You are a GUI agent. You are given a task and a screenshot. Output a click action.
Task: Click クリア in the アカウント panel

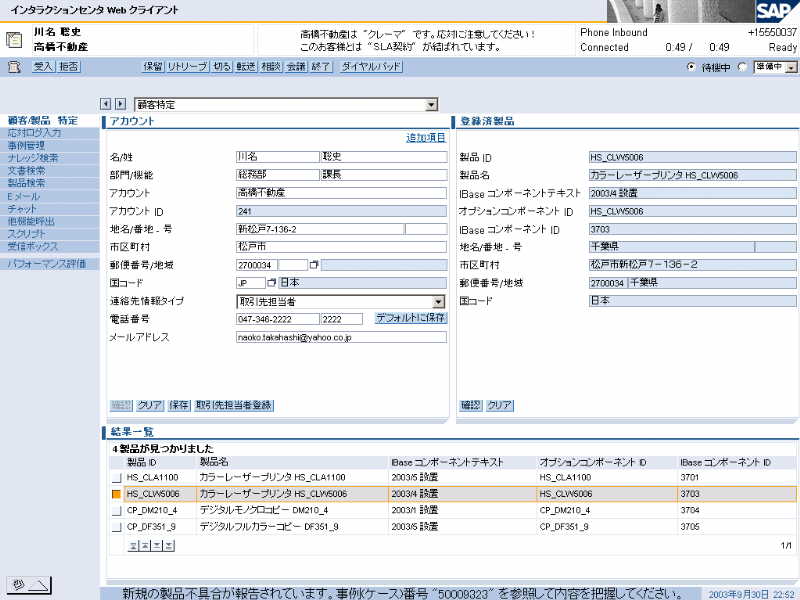click(x=150, y=405)
